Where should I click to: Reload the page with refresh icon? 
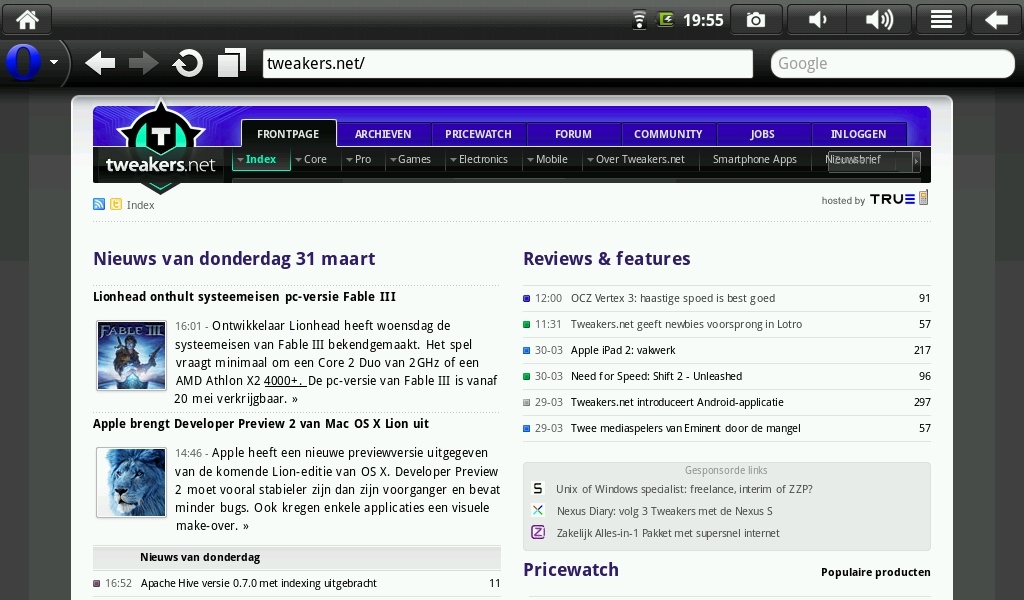pos(187,63)
